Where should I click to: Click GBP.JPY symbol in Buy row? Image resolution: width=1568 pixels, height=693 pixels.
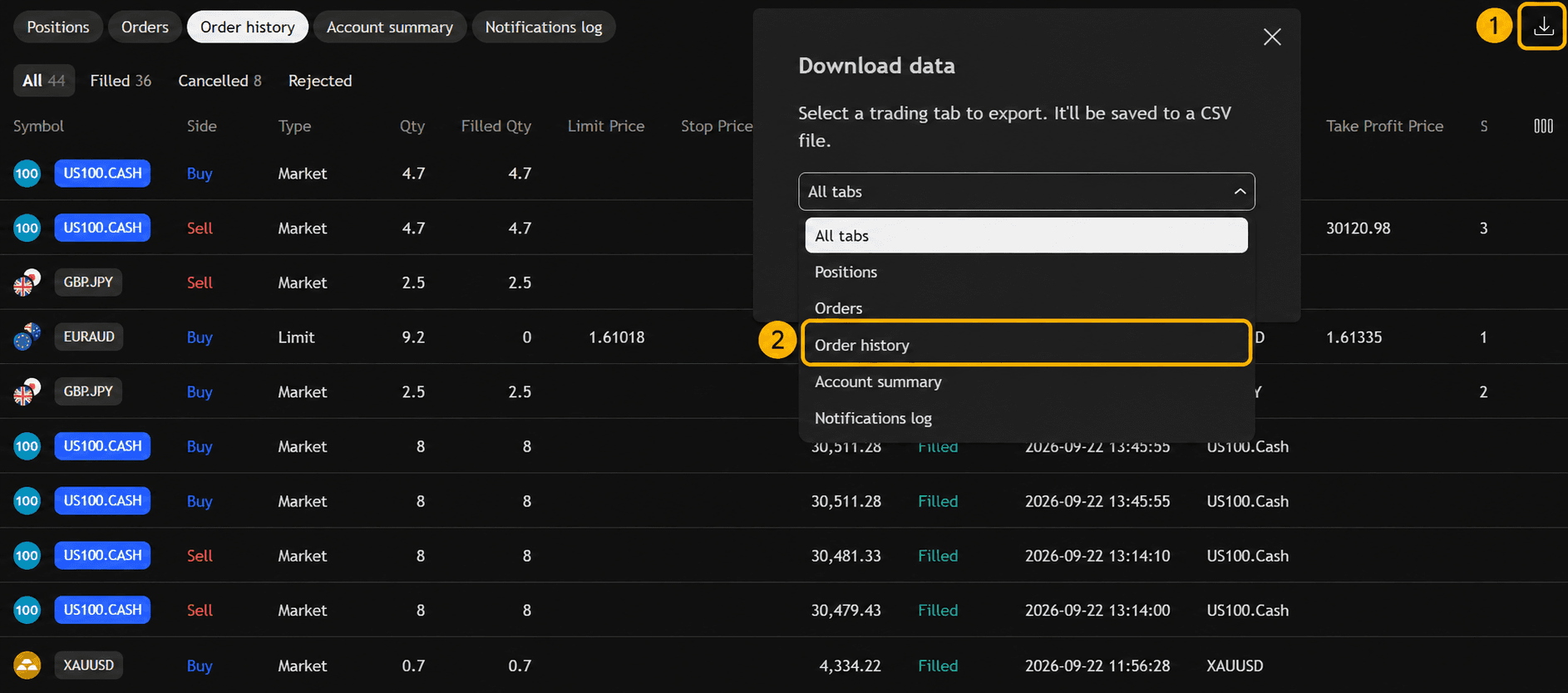pos(88,391)
